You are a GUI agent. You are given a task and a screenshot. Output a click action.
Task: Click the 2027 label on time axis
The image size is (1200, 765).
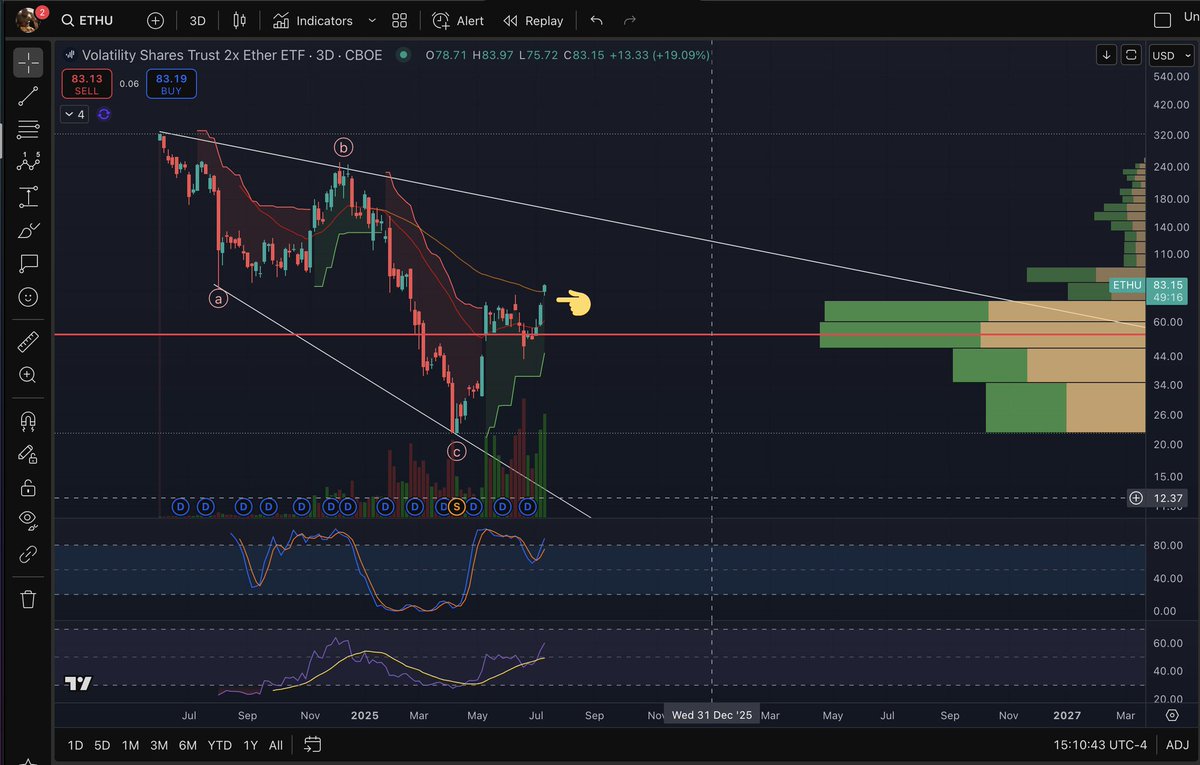(x=1067, y=716)
